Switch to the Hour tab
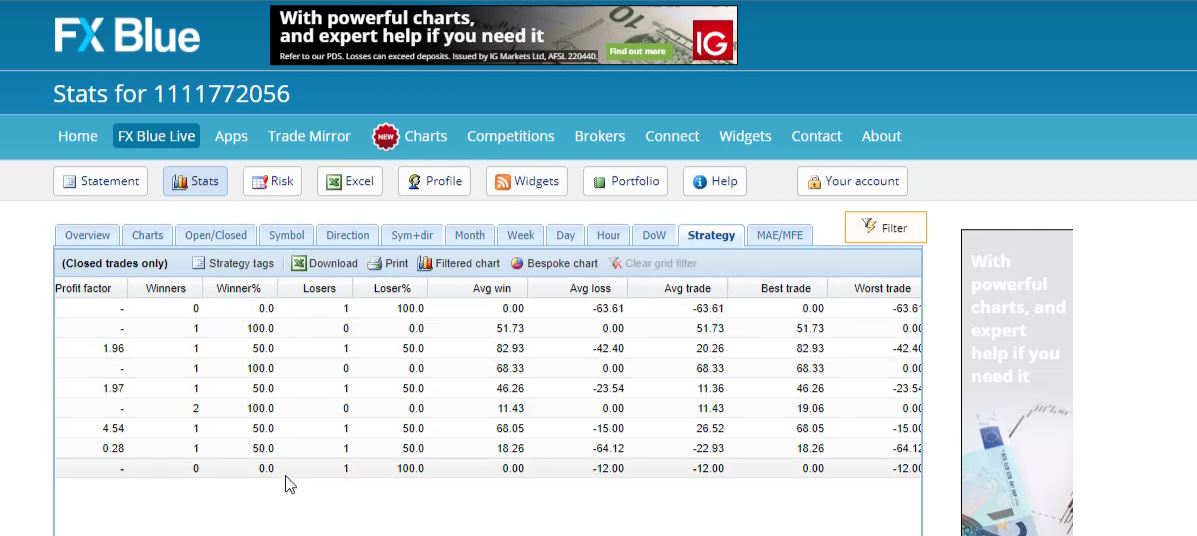The height and width of the screenshot is (536, 1197). (608, 235)
